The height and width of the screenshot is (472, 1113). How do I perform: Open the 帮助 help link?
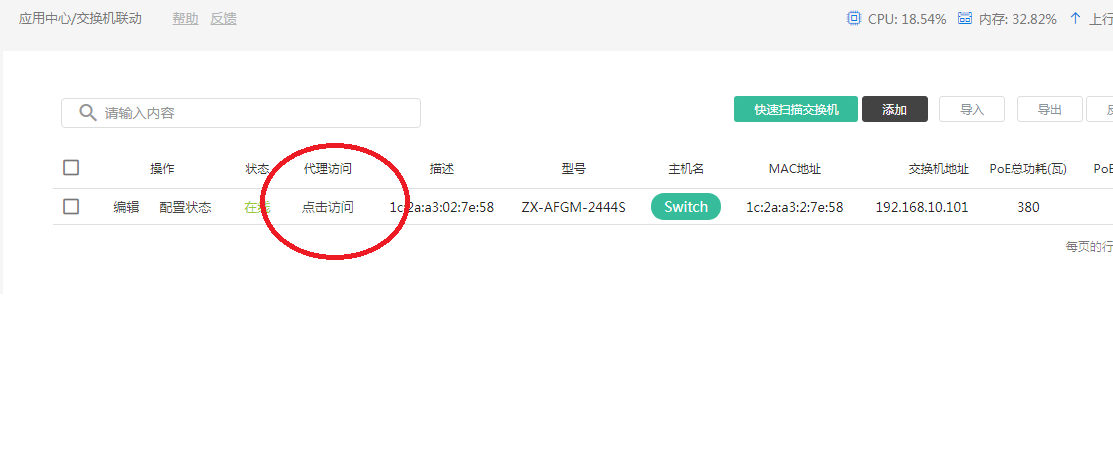(x=185, y=18)
